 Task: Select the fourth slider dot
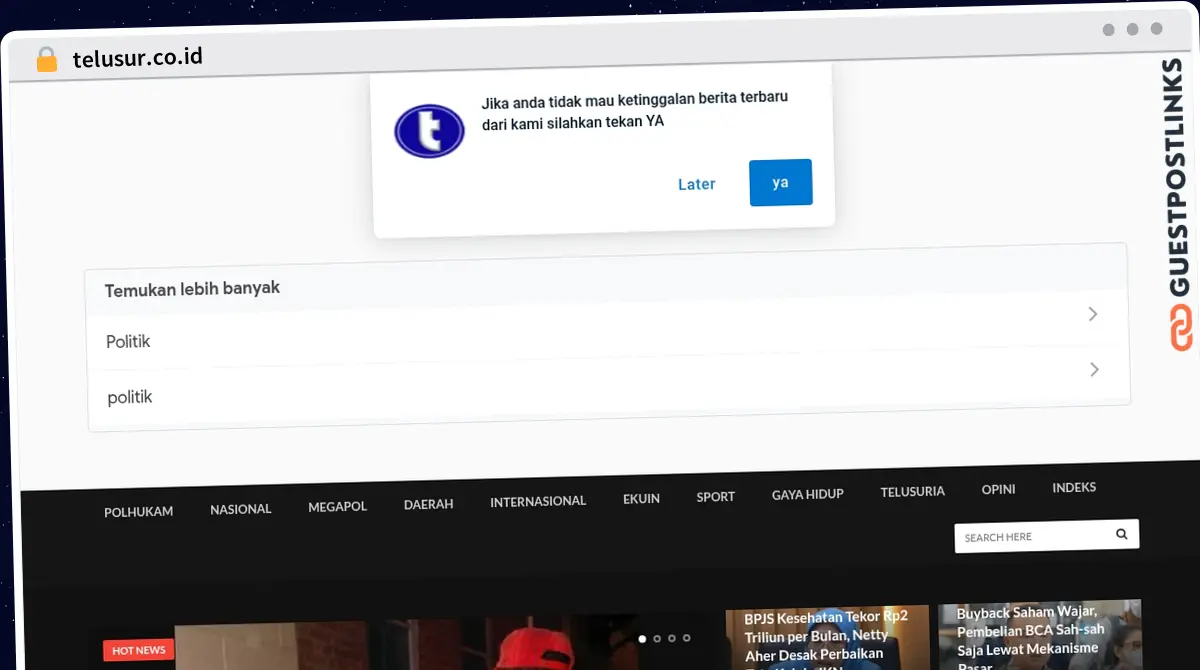[686, 638]
